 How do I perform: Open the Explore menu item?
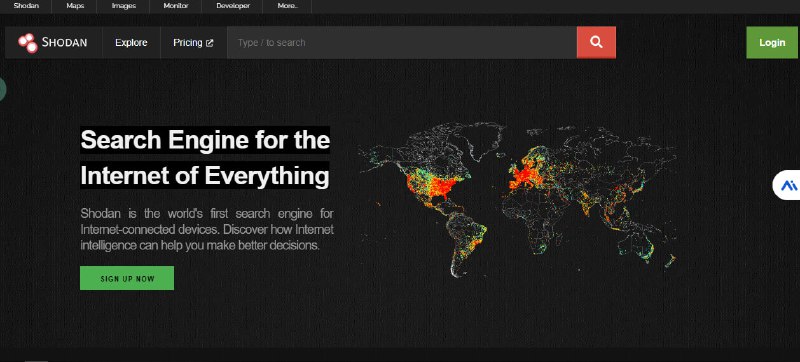[x=131, y=43]
